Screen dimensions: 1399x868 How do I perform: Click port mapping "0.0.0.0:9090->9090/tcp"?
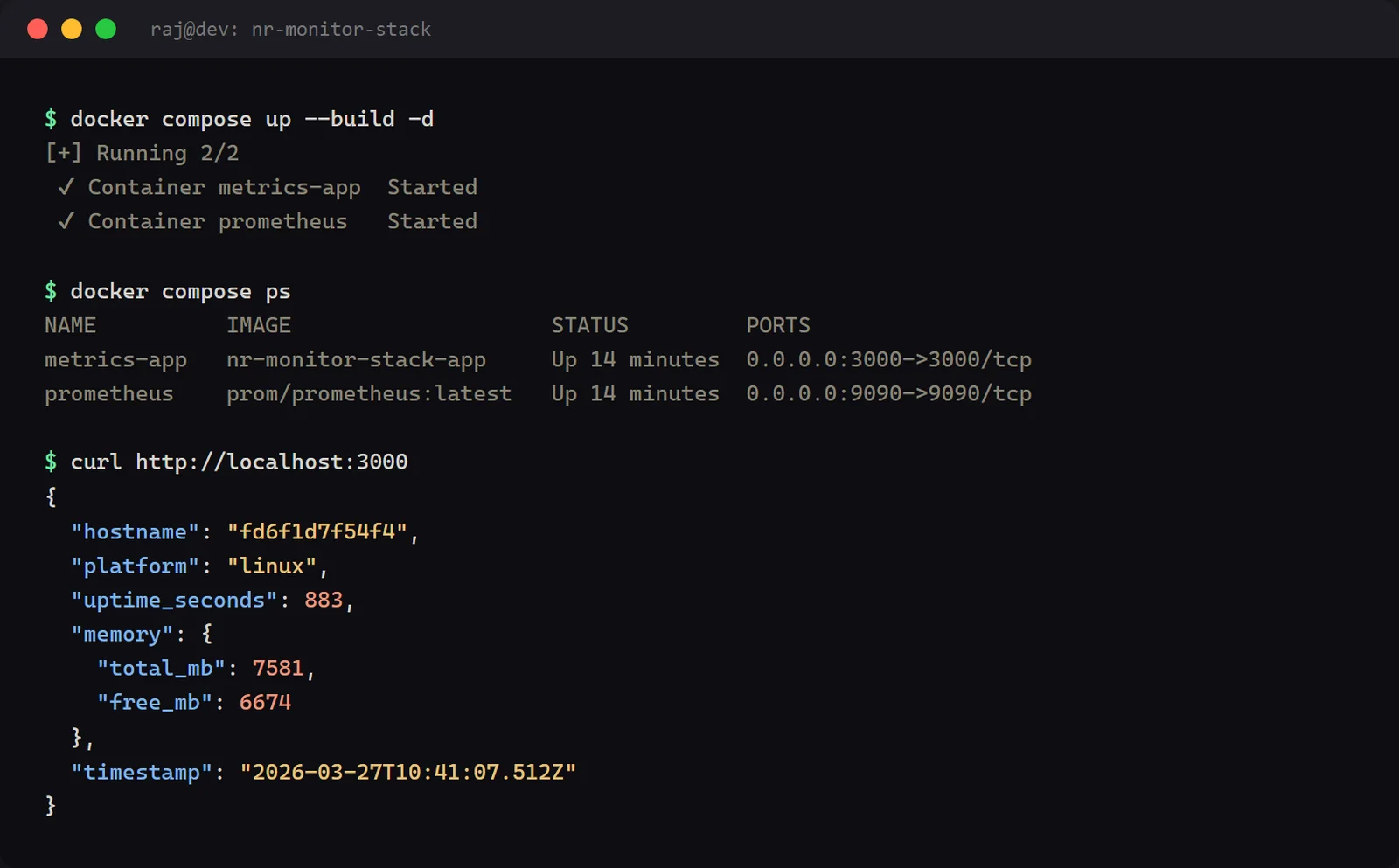pyautogui.click(x=888, y=393)
